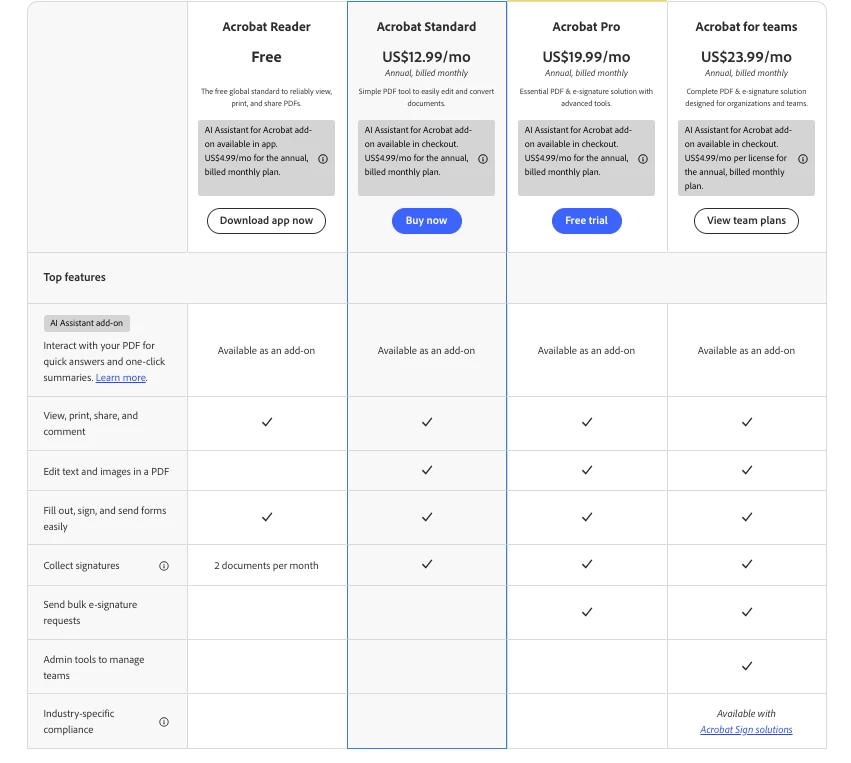Click Buy now for Acrobat Standard
The image size is (851, 763).
pos(426,221)
